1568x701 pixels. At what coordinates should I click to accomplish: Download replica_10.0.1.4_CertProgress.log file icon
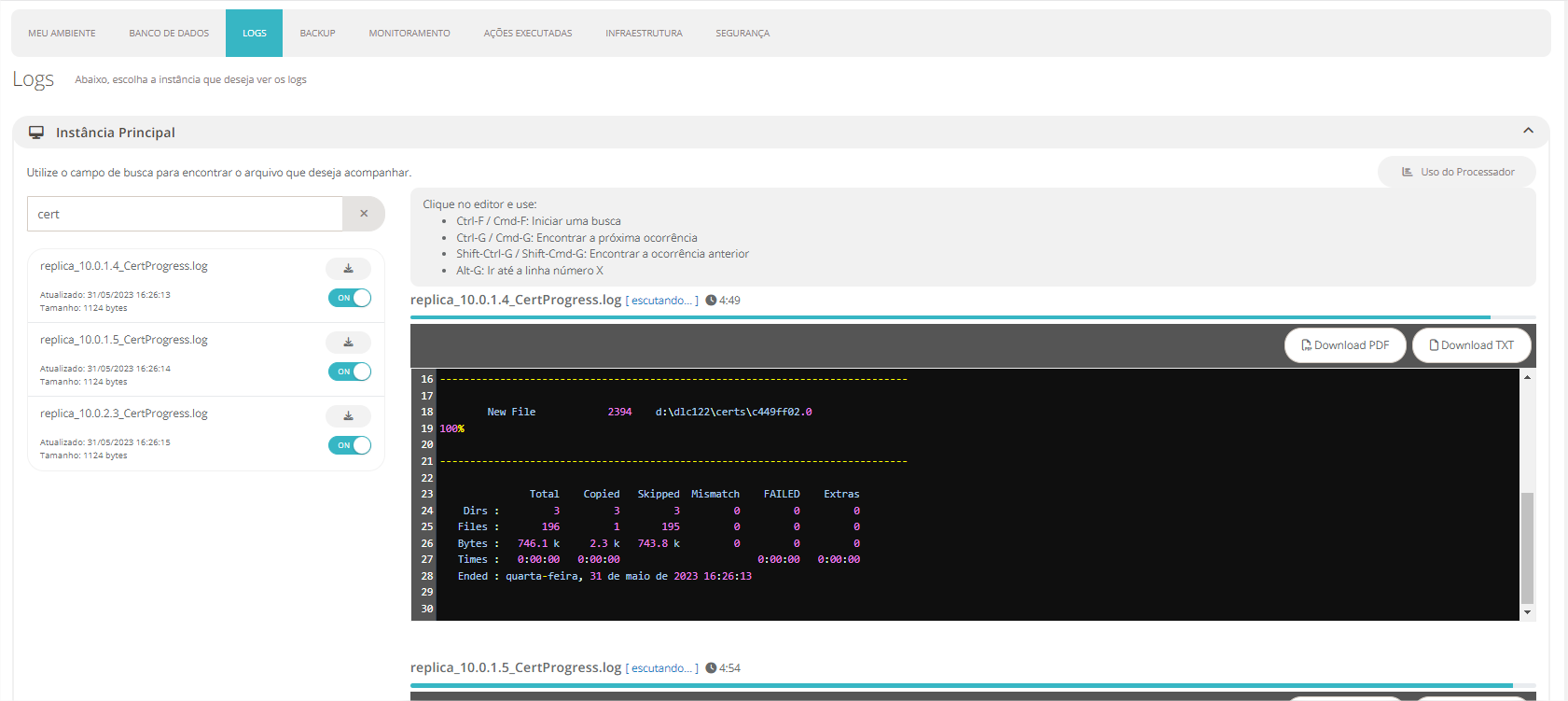point(348,269)
